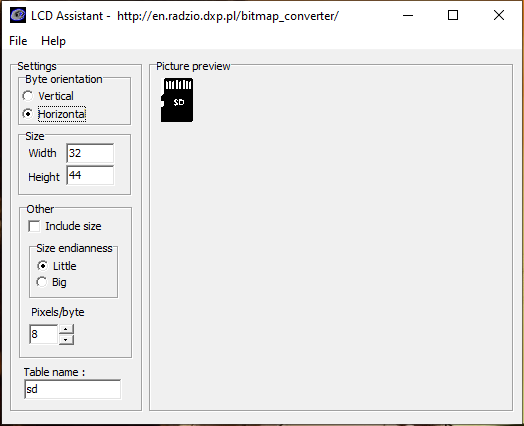Decrease Pixels/byte with the down arrow
Image resolution: width=524 pixels, height=426 pixels.
click(66, 340)
